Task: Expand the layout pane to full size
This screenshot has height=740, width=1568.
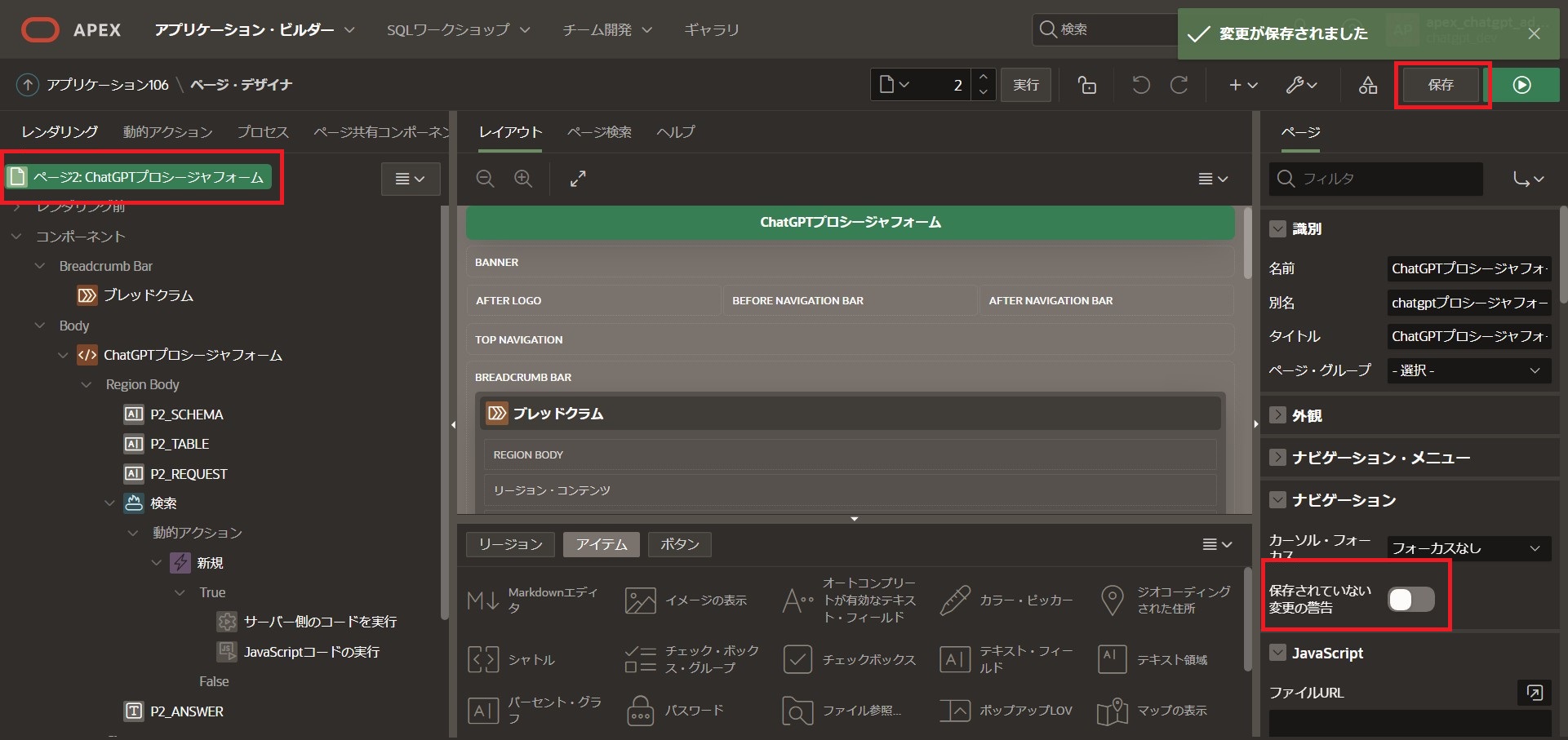Action: (x=578, y=179)
